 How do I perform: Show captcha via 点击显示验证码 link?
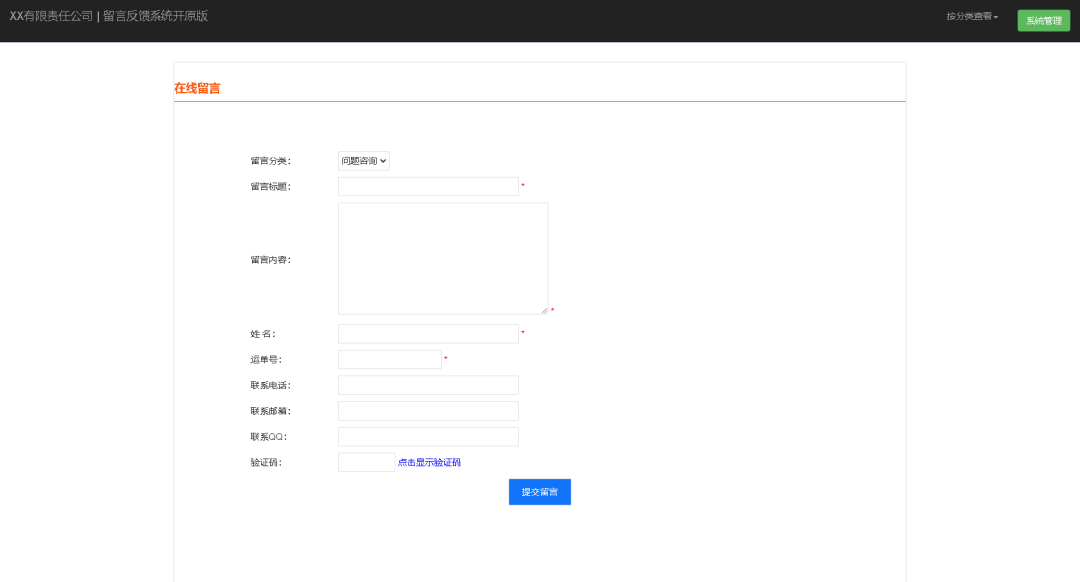tap(429, 463)
